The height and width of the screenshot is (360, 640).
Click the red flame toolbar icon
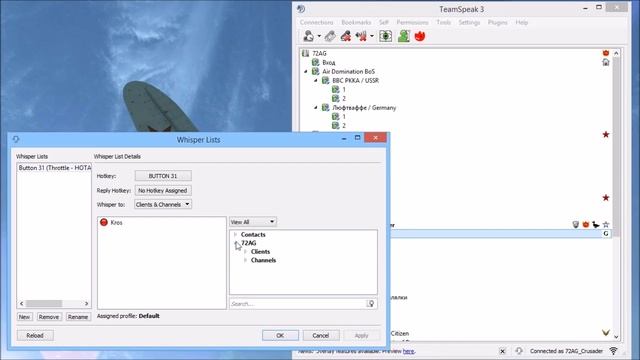[420, 36]
